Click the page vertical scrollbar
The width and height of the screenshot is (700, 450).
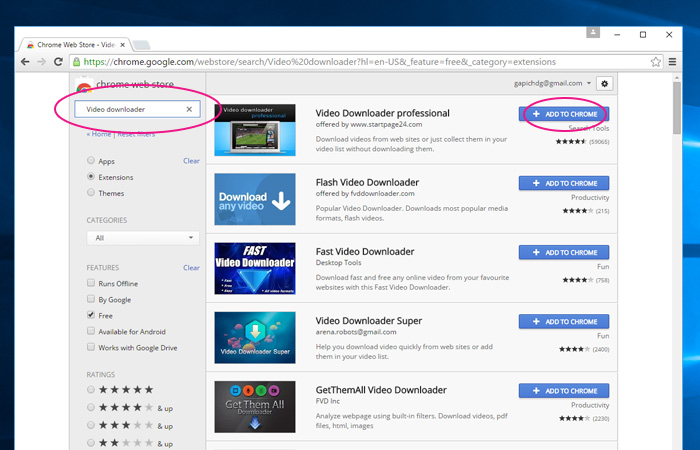(677, 107)
